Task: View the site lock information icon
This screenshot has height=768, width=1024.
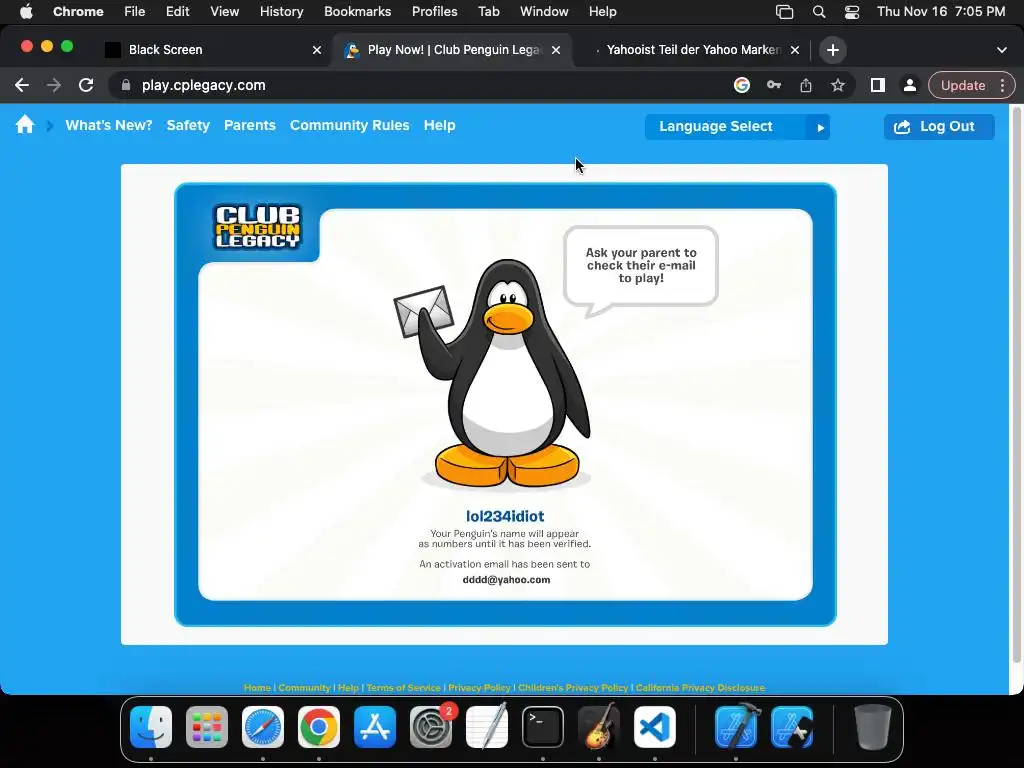Action: tap(126, 86)
